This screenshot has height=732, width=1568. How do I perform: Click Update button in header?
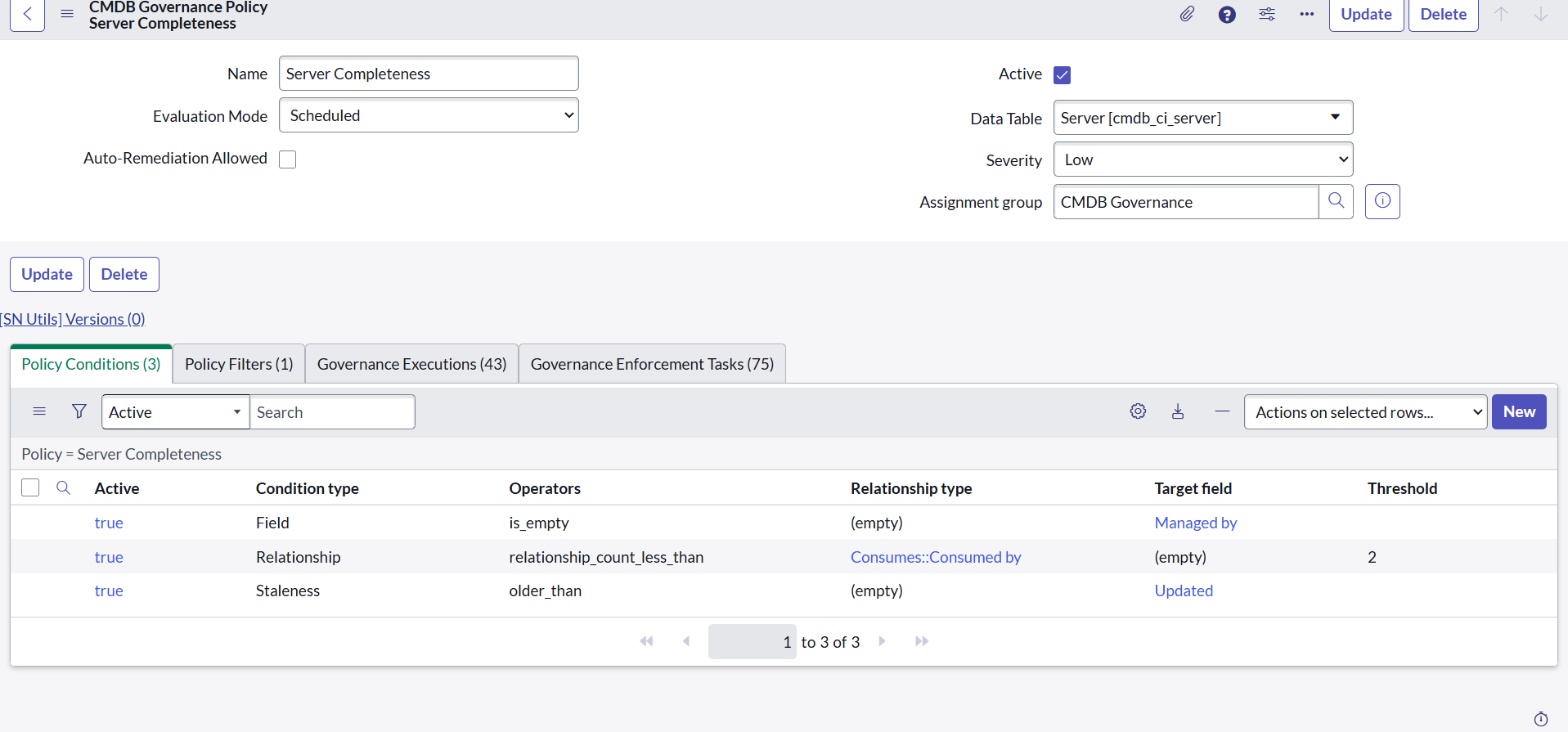(1366, 14)
